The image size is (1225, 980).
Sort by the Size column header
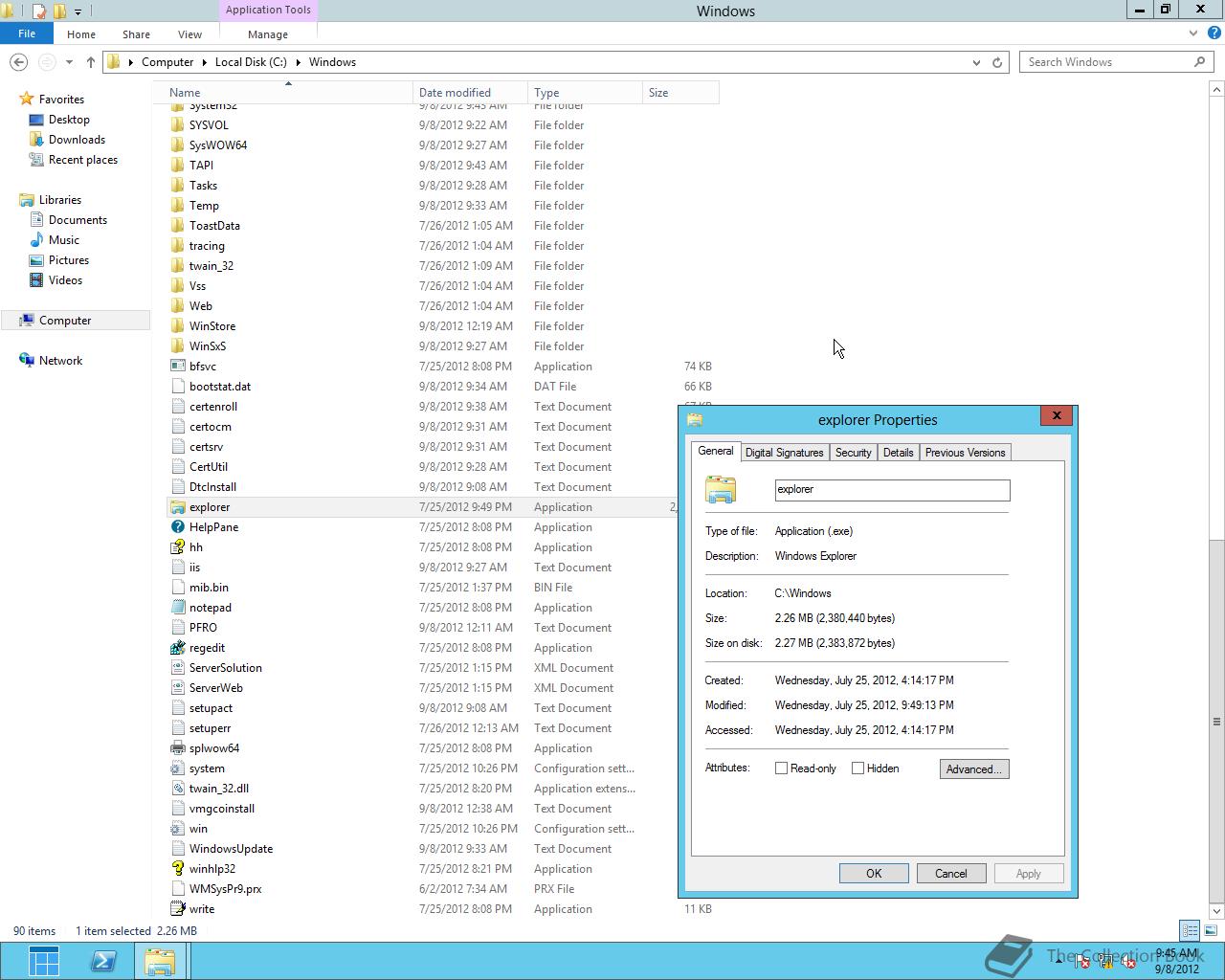click(680, 93)
